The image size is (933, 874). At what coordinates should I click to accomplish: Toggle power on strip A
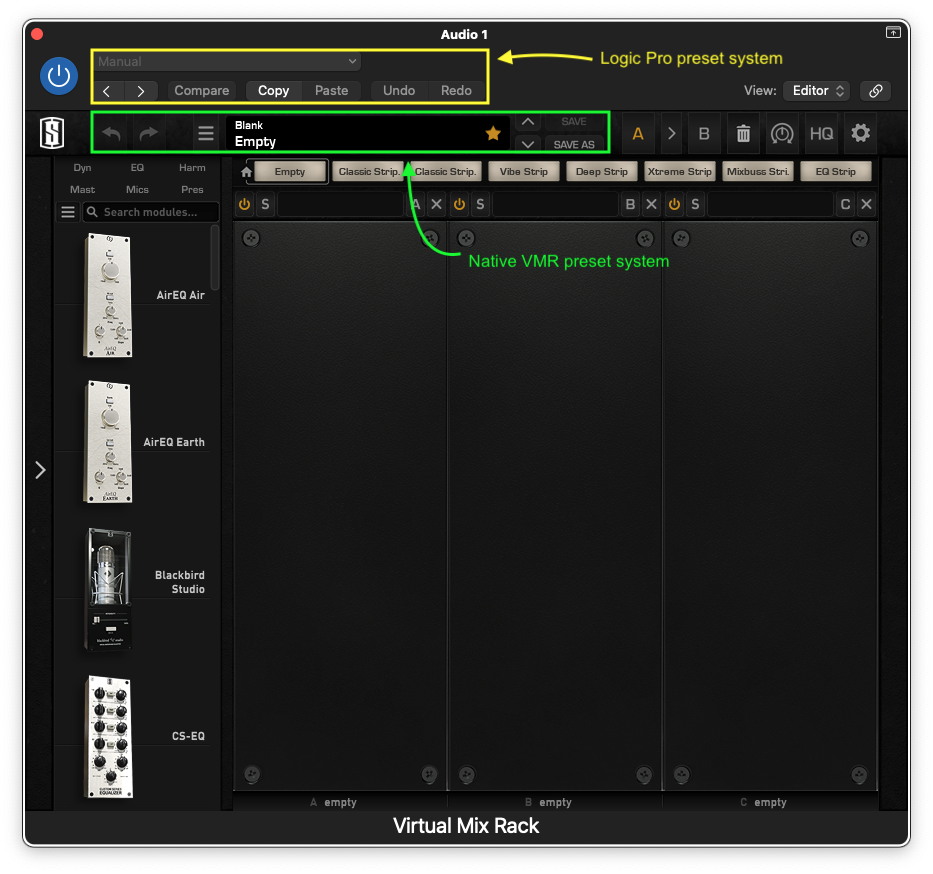tap(245, 205)
